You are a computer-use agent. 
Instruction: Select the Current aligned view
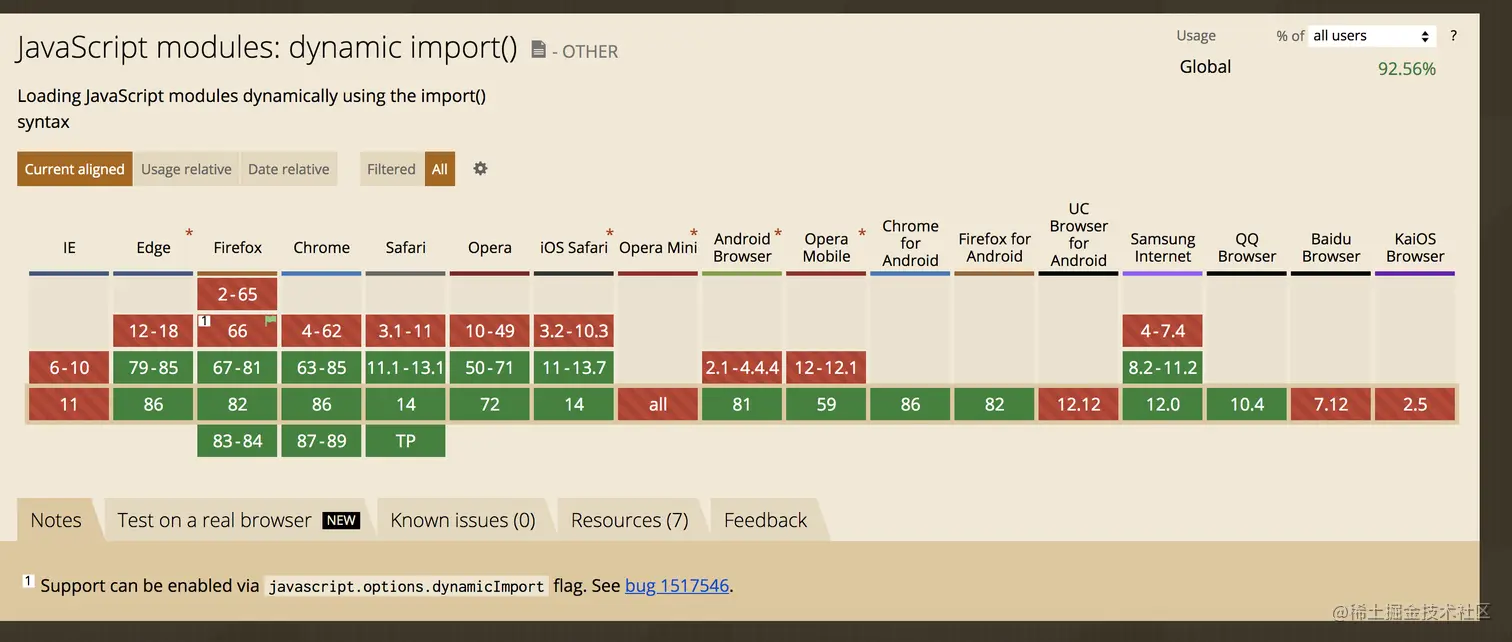[75, 169]
